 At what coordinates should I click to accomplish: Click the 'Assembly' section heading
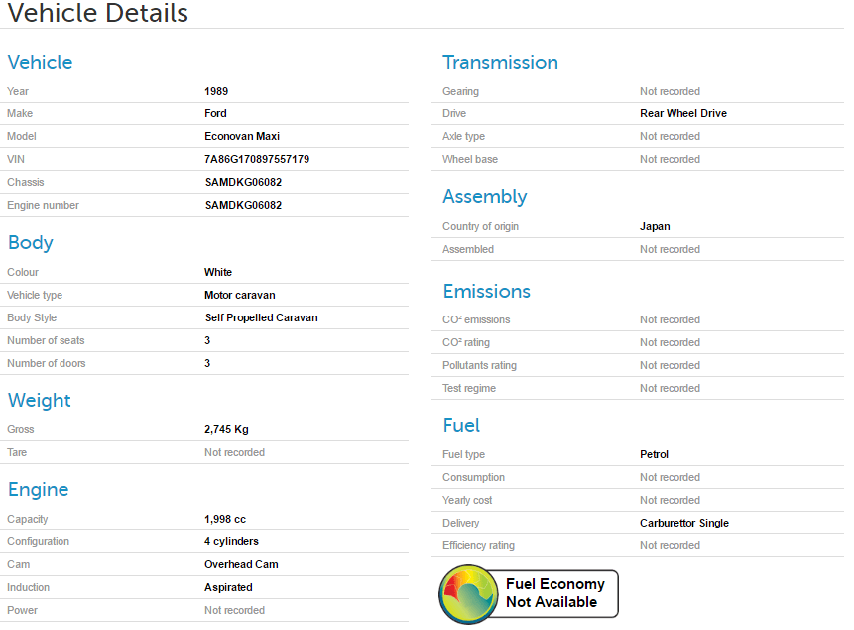(484, 196)
